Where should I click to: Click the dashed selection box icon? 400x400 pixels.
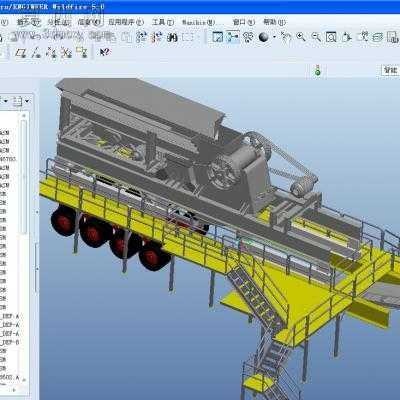point(188,37)
